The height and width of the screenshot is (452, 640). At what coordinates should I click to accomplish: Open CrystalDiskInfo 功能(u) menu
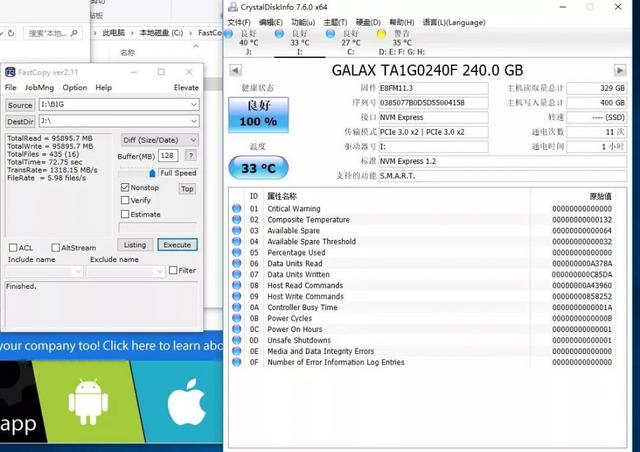pyautogui.click(x=303, y=22)
